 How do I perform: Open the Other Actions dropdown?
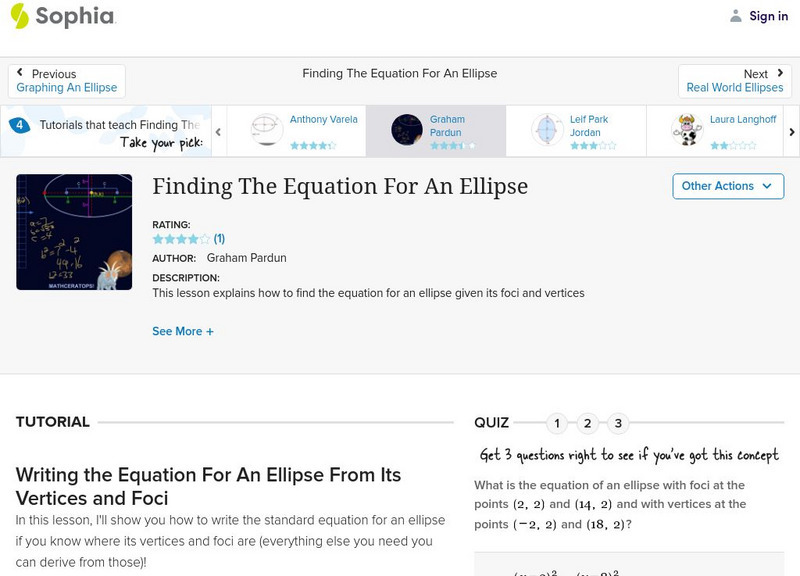point(727,186)
